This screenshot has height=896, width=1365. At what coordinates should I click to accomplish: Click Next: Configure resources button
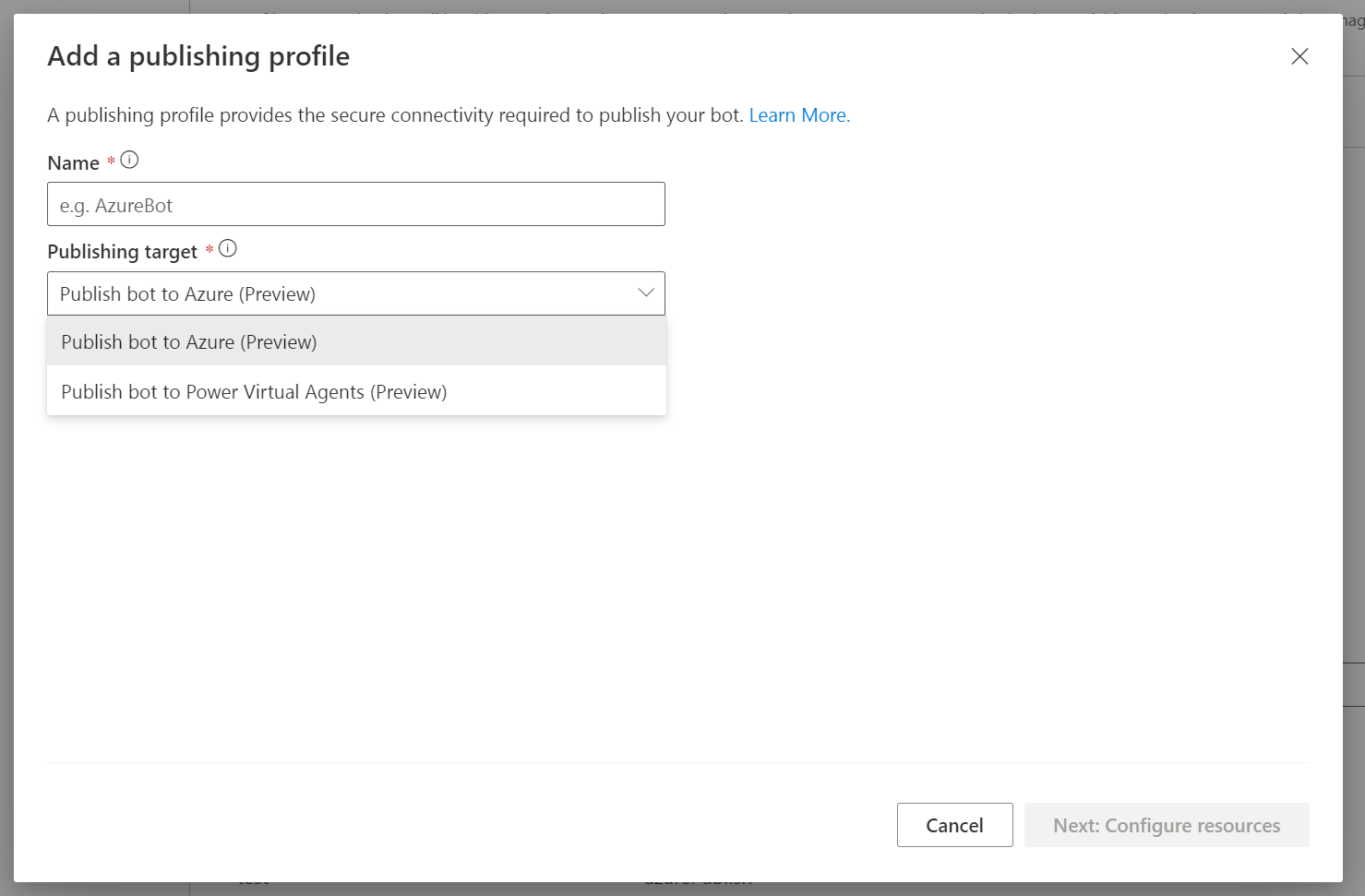click(x=1166, y=825)
